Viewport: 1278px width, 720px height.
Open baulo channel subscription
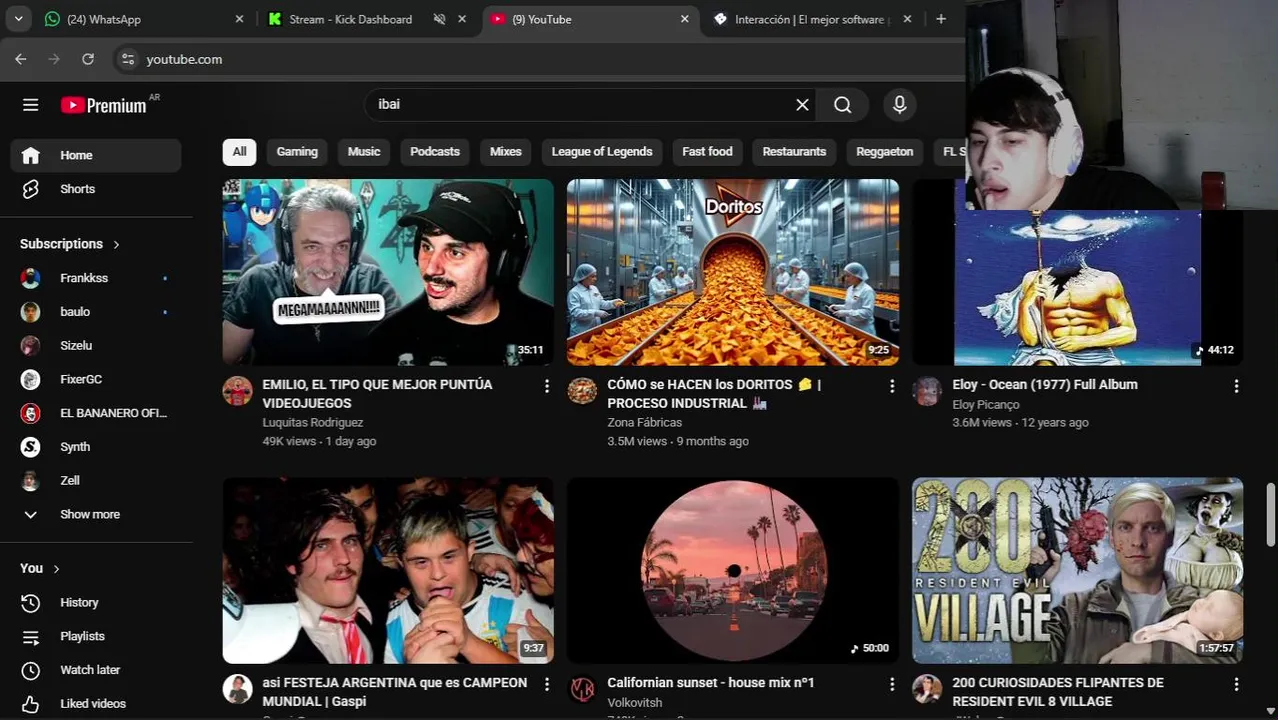coord(96,312)
